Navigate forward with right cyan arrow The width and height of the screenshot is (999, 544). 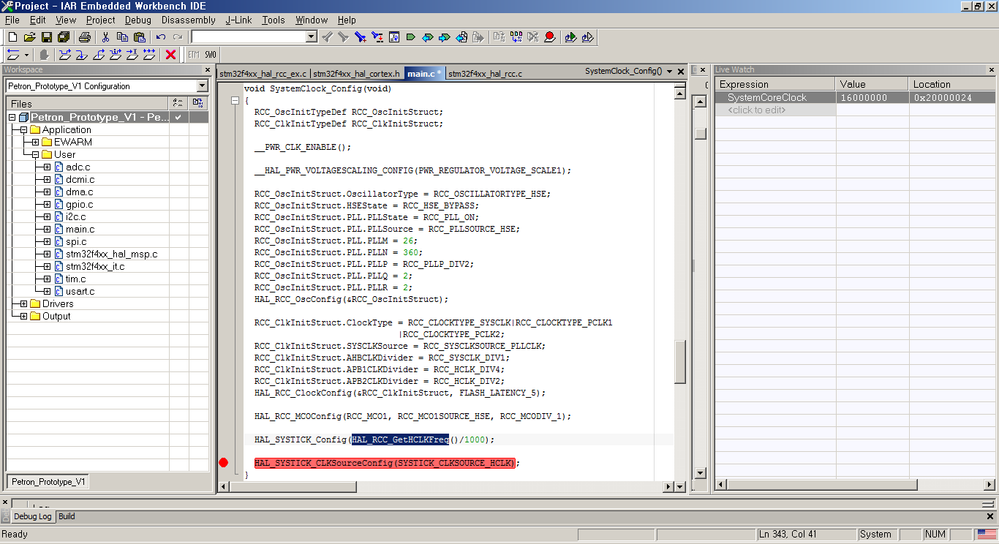coord(445,37)
